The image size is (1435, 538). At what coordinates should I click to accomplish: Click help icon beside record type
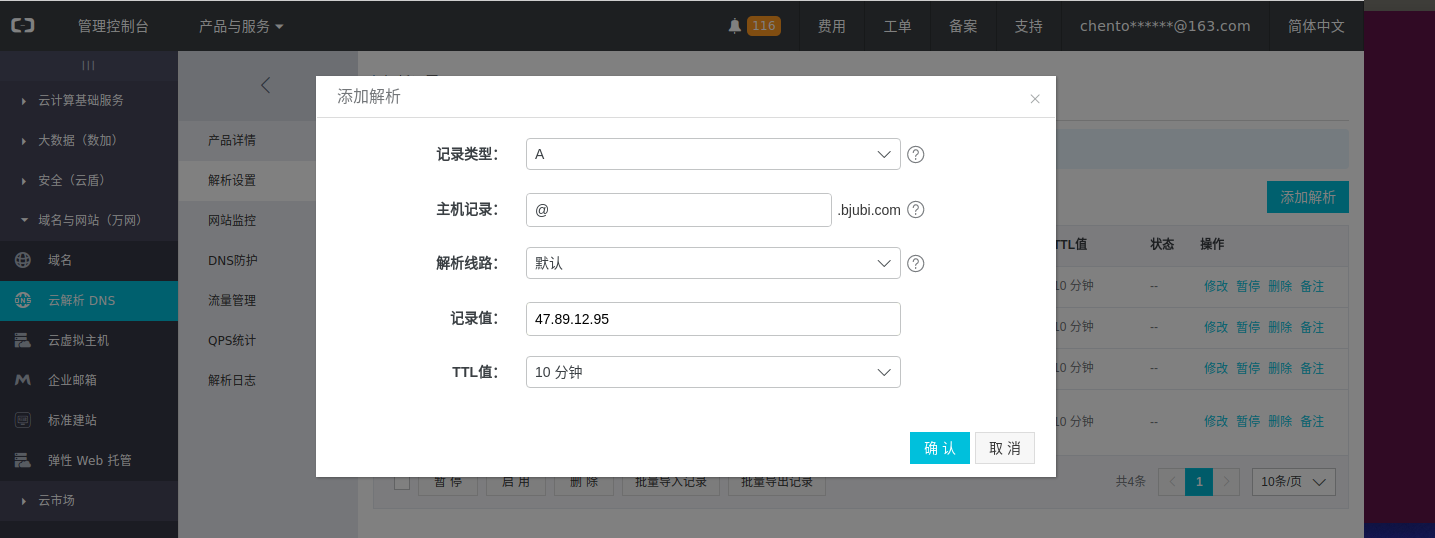click(915, 155)
